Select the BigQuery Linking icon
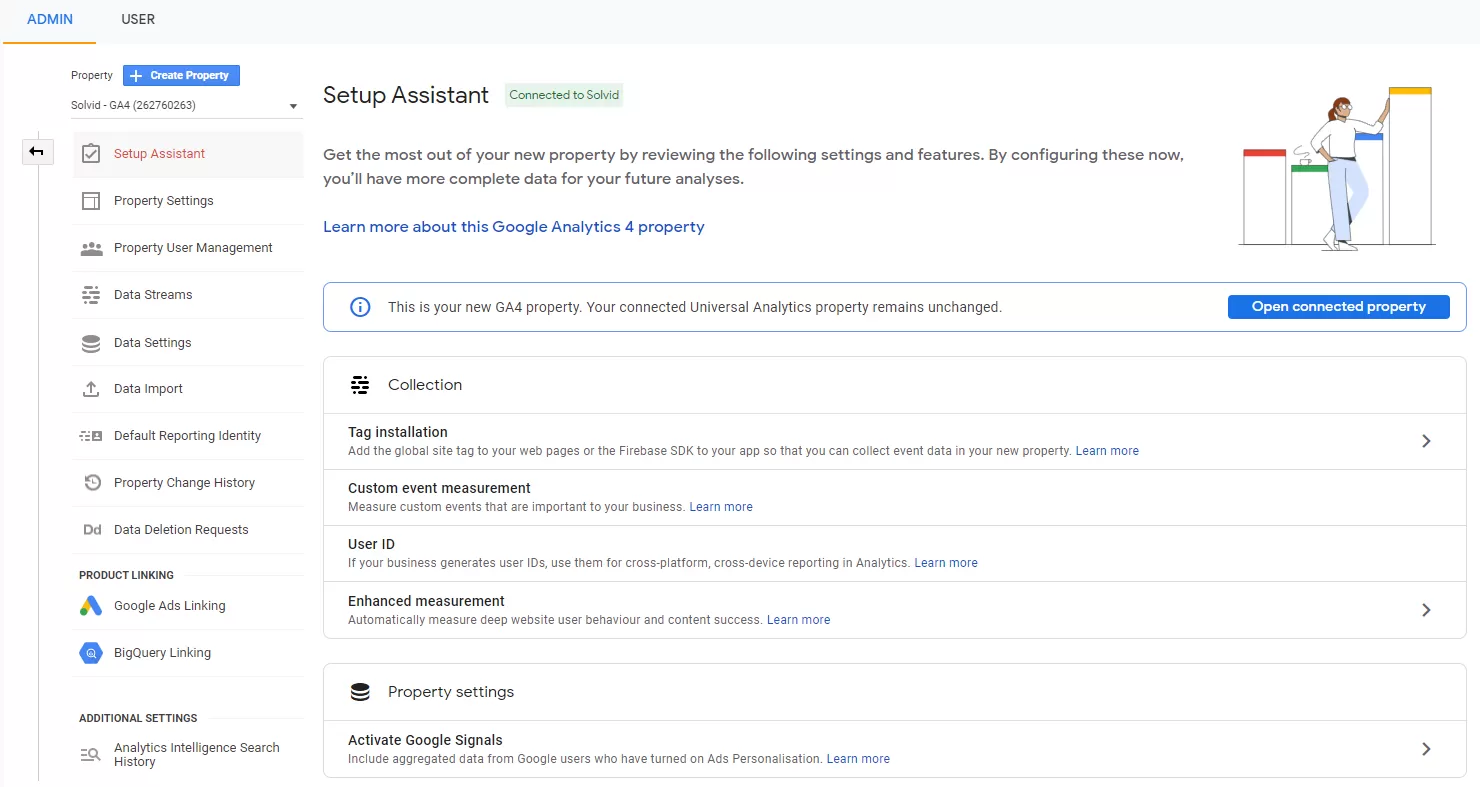The height and width of the screenshot is (787, 1480). click(x=91, y=652)
